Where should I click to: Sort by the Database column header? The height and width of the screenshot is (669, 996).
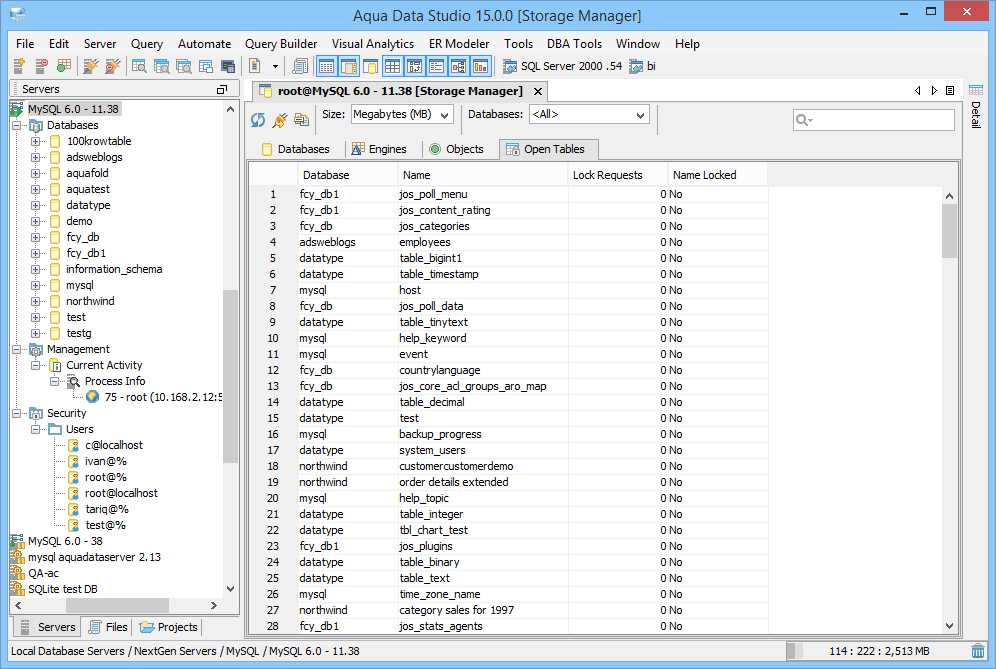(x=347, y=175)
